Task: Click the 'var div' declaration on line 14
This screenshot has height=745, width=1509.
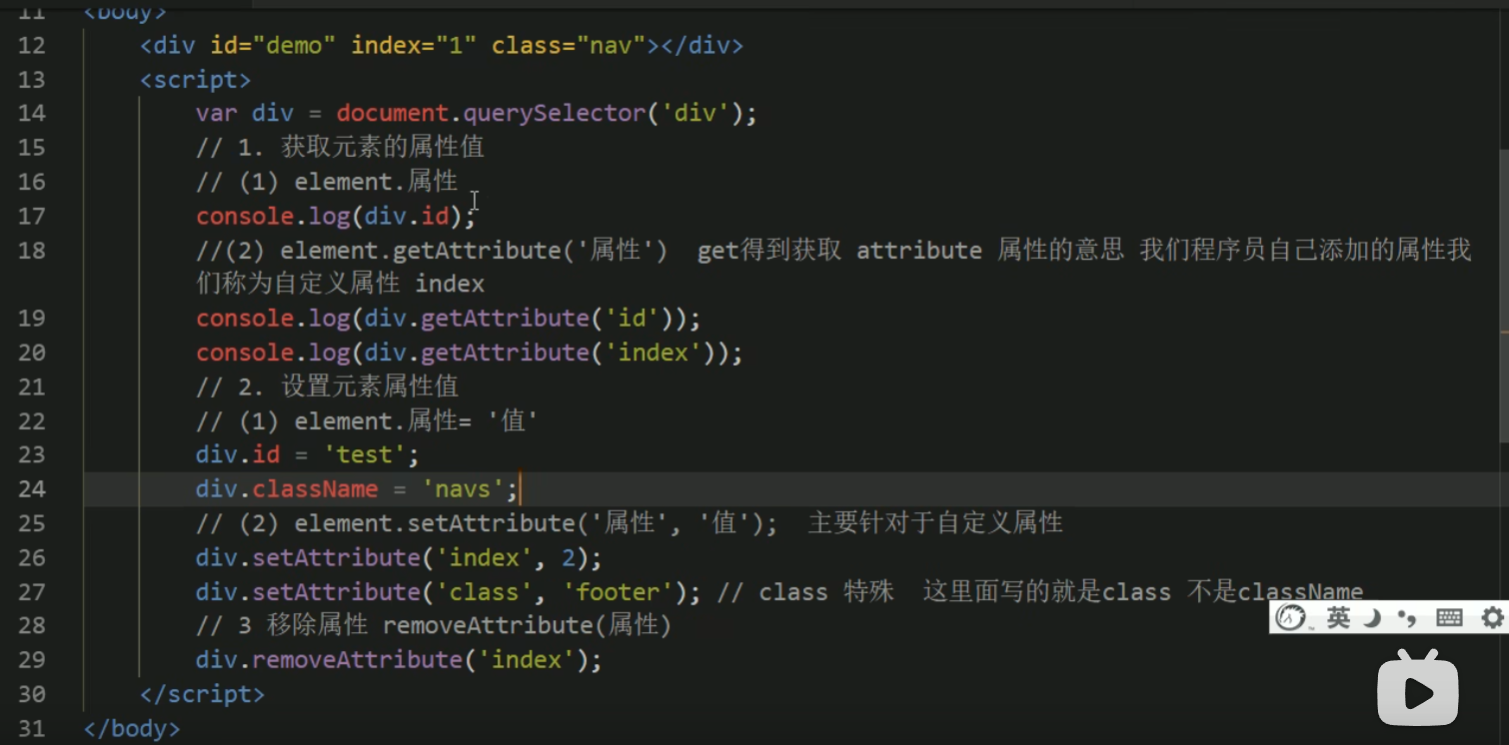Action: (x=244, y=113)
